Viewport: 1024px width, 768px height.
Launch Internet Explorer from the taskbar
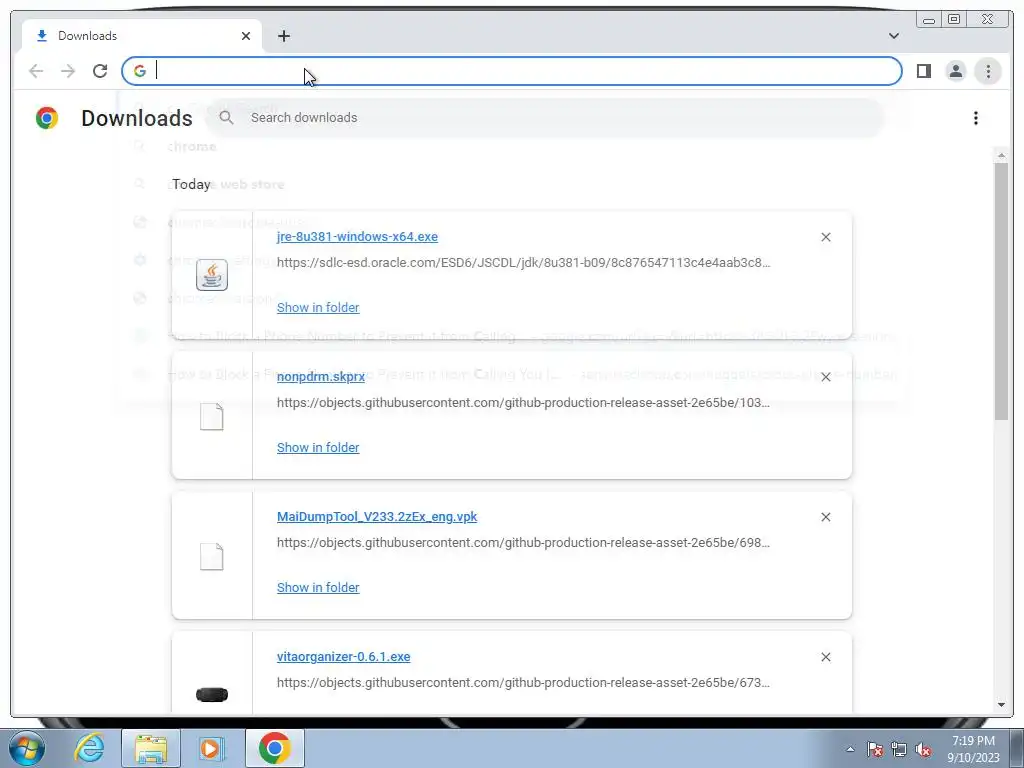click(x=89, y=748)
